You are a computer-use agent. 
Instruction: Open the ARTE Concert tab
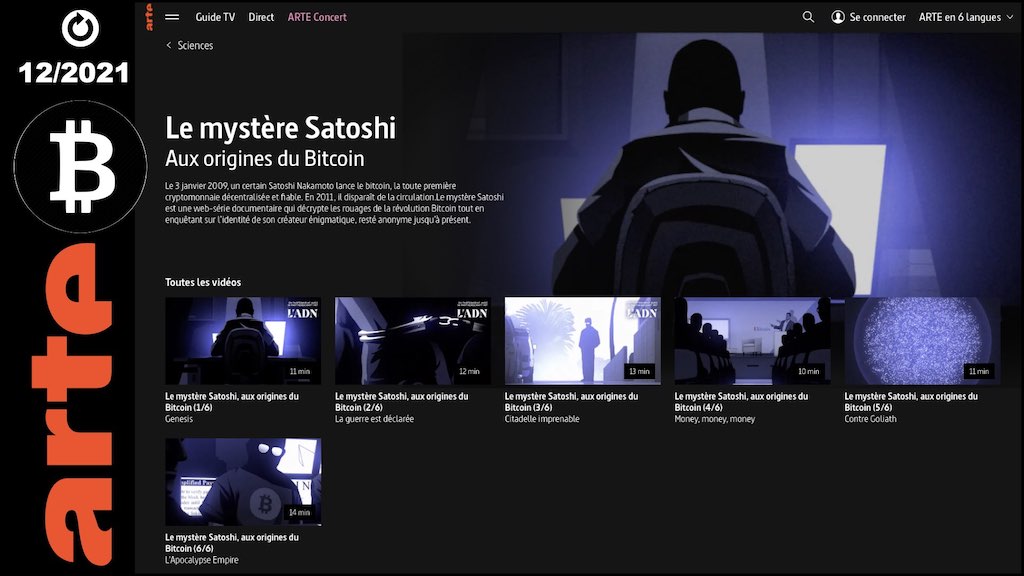click(317, 17)
